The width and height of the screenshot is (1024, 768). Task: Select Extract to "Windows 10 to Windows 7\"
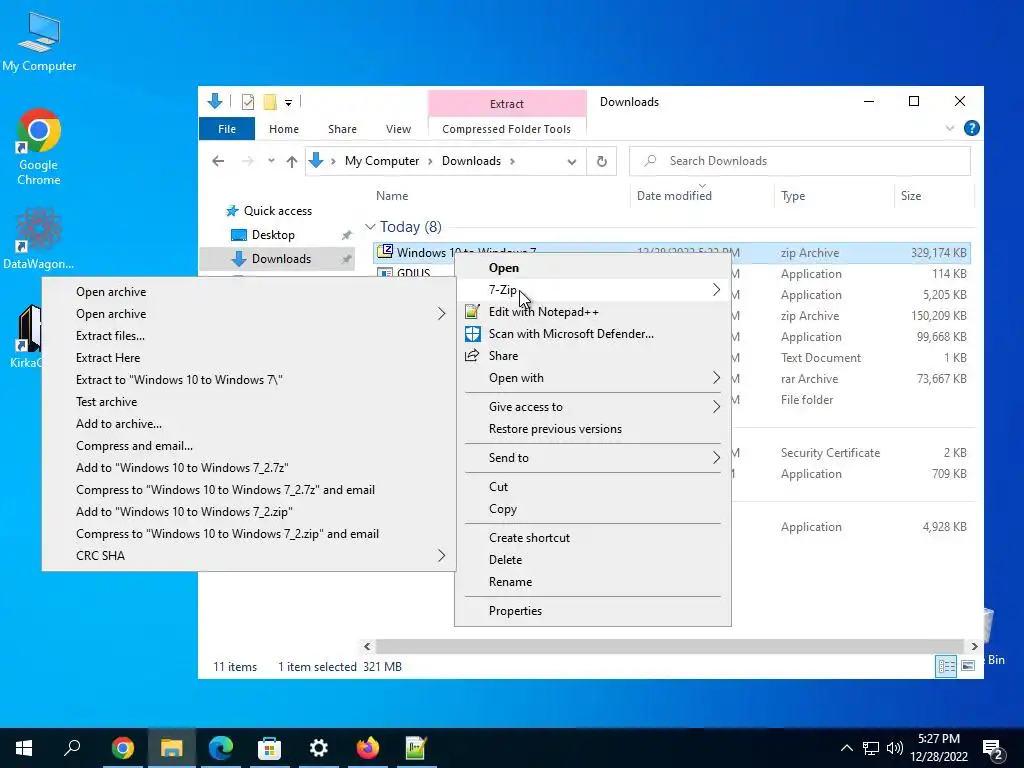click(x=249, y=380)
